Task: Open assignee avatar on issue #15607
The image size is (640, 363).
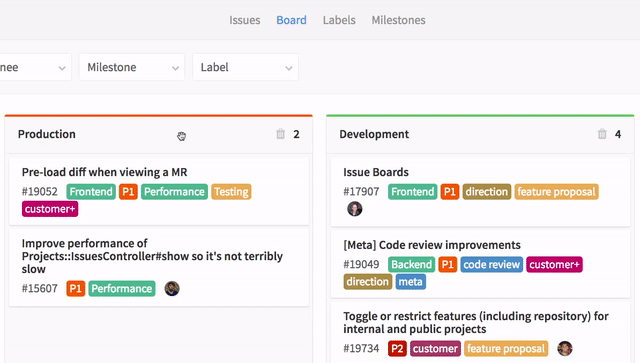Action: tap(172, 289)
